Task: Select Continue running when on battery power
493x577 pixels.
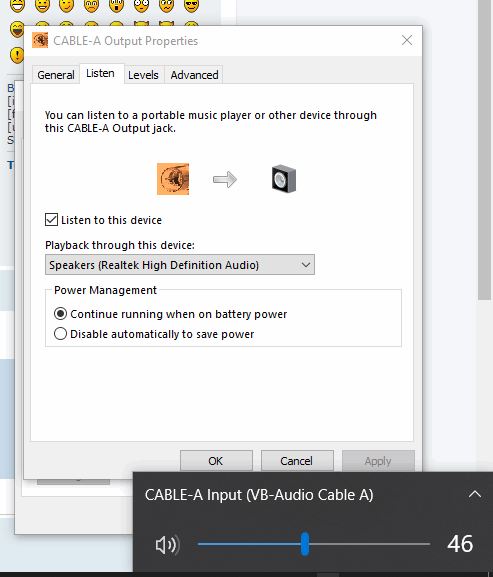Action: click(x=60, y=314)
